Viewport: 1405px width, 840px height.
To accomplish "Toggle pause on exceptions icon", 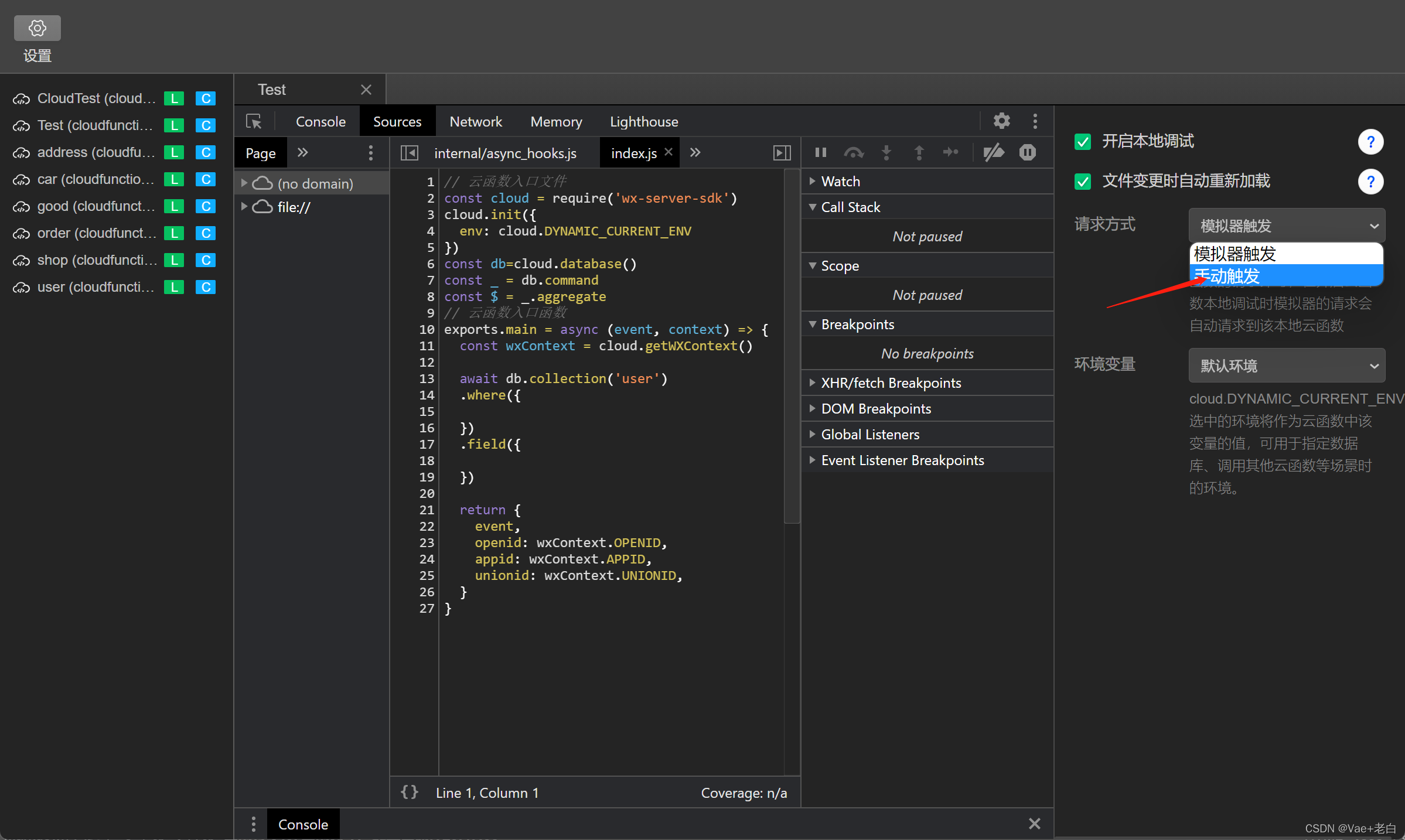I will pyautogui.click(x=1027, y=153).
